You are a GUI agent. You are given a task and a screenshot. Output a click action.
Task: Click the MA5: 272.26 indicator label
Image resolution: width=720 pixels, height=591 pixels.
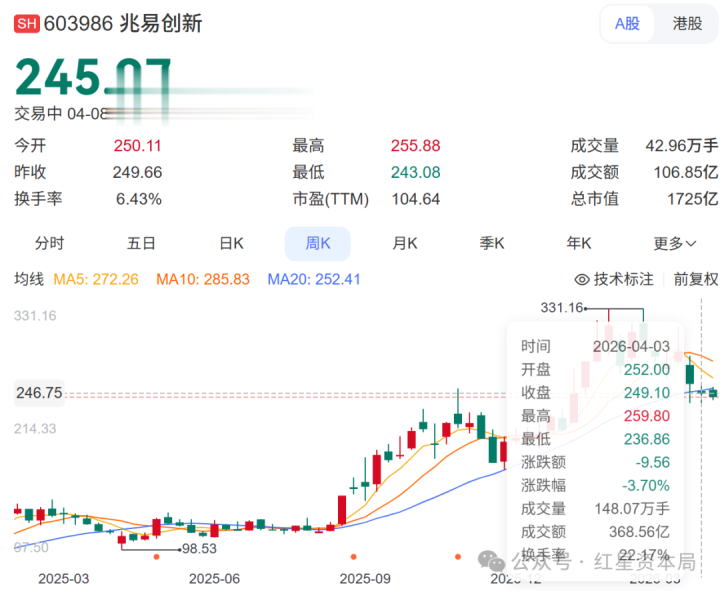(x=96, y=279)
